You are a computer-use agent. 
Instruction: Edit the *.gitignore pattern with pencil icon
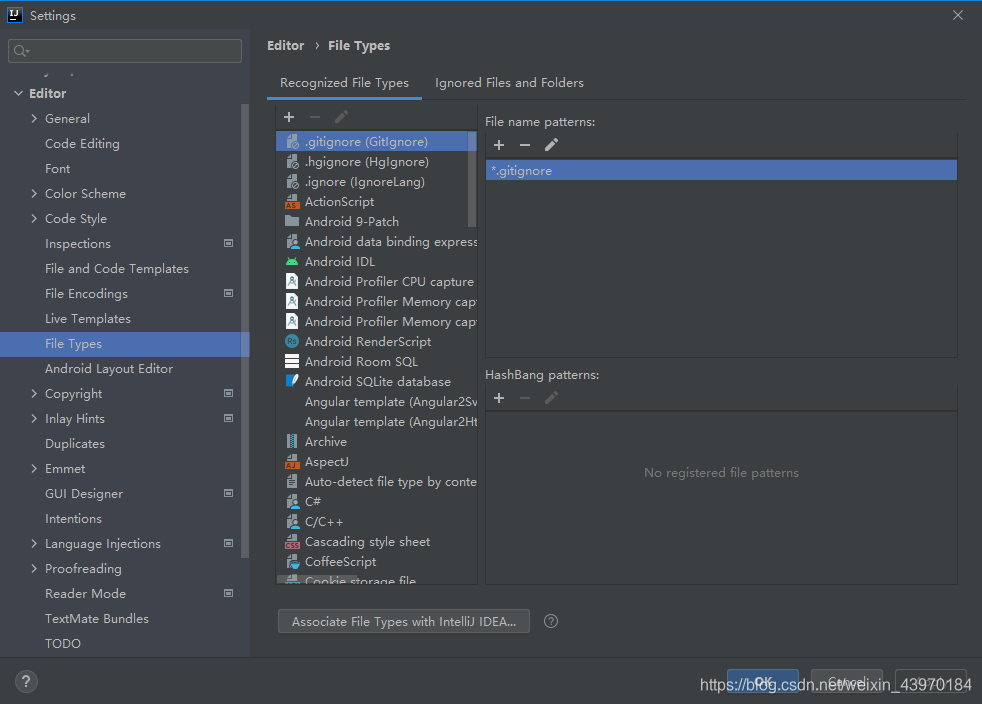coord(551,145)
